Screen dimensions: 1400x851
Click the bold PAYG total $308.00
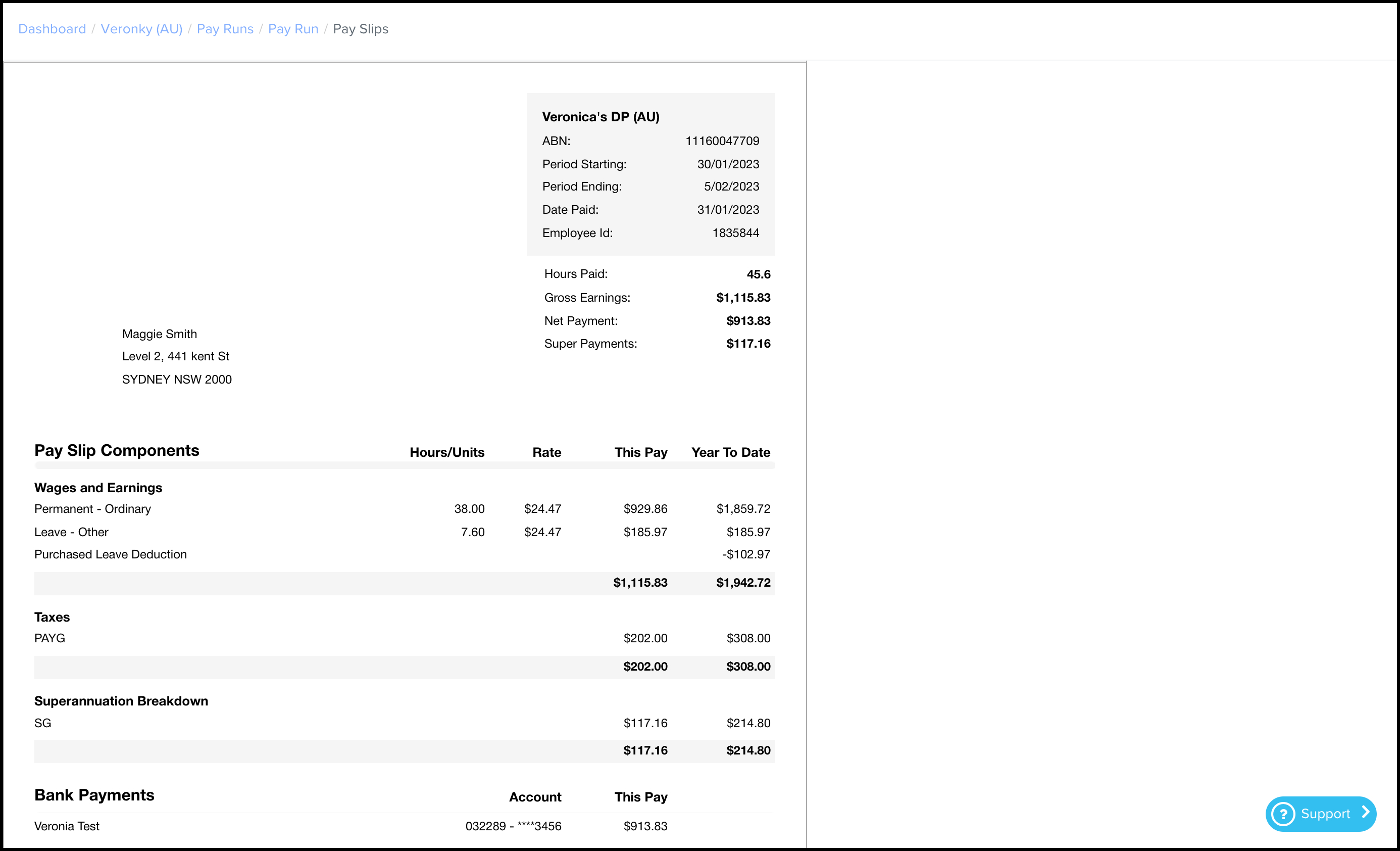click(748, 666)
